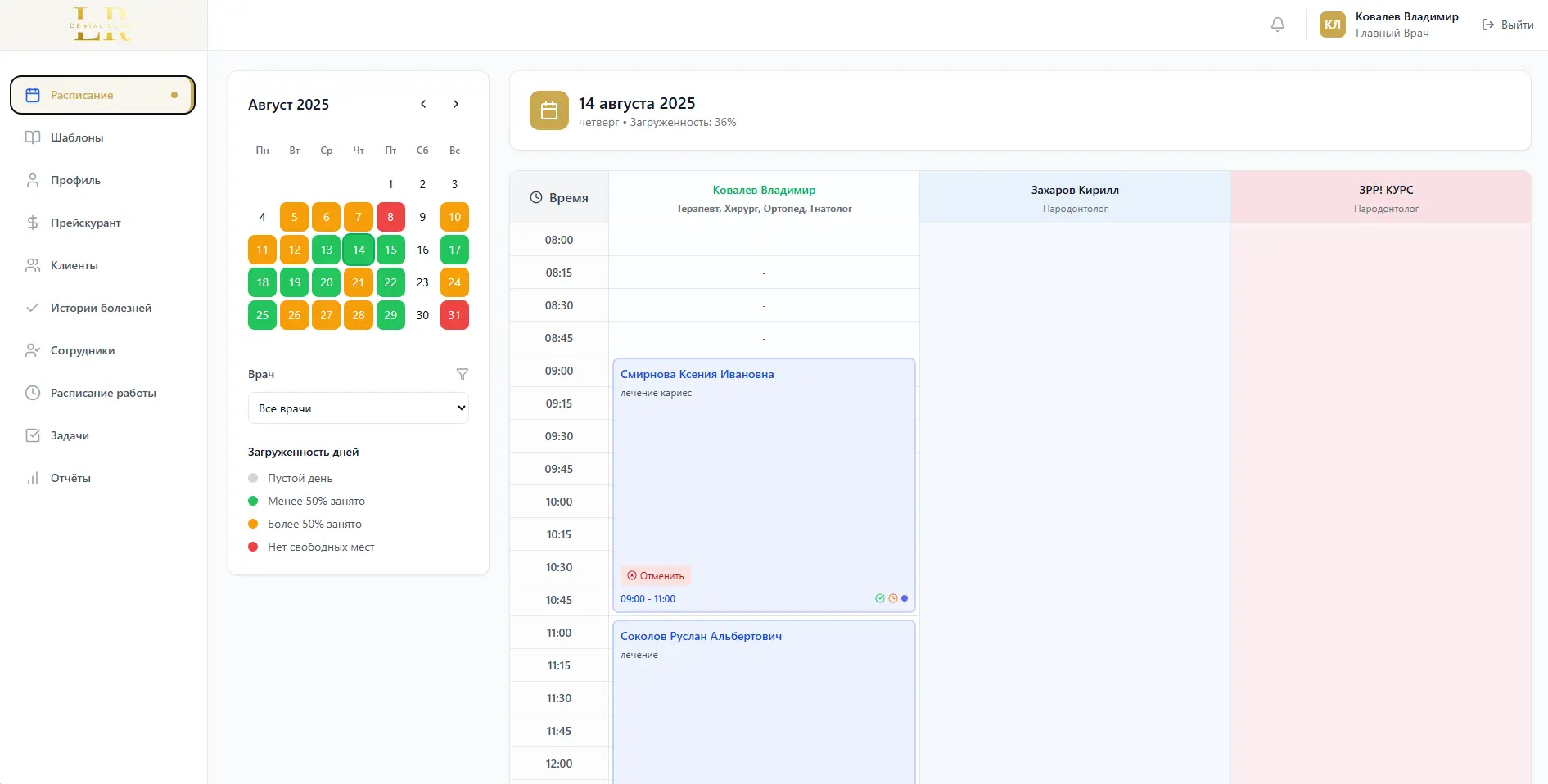1548x784 pixels.
Task: Open the notifications bell icon
Action: click(1278, 25)
